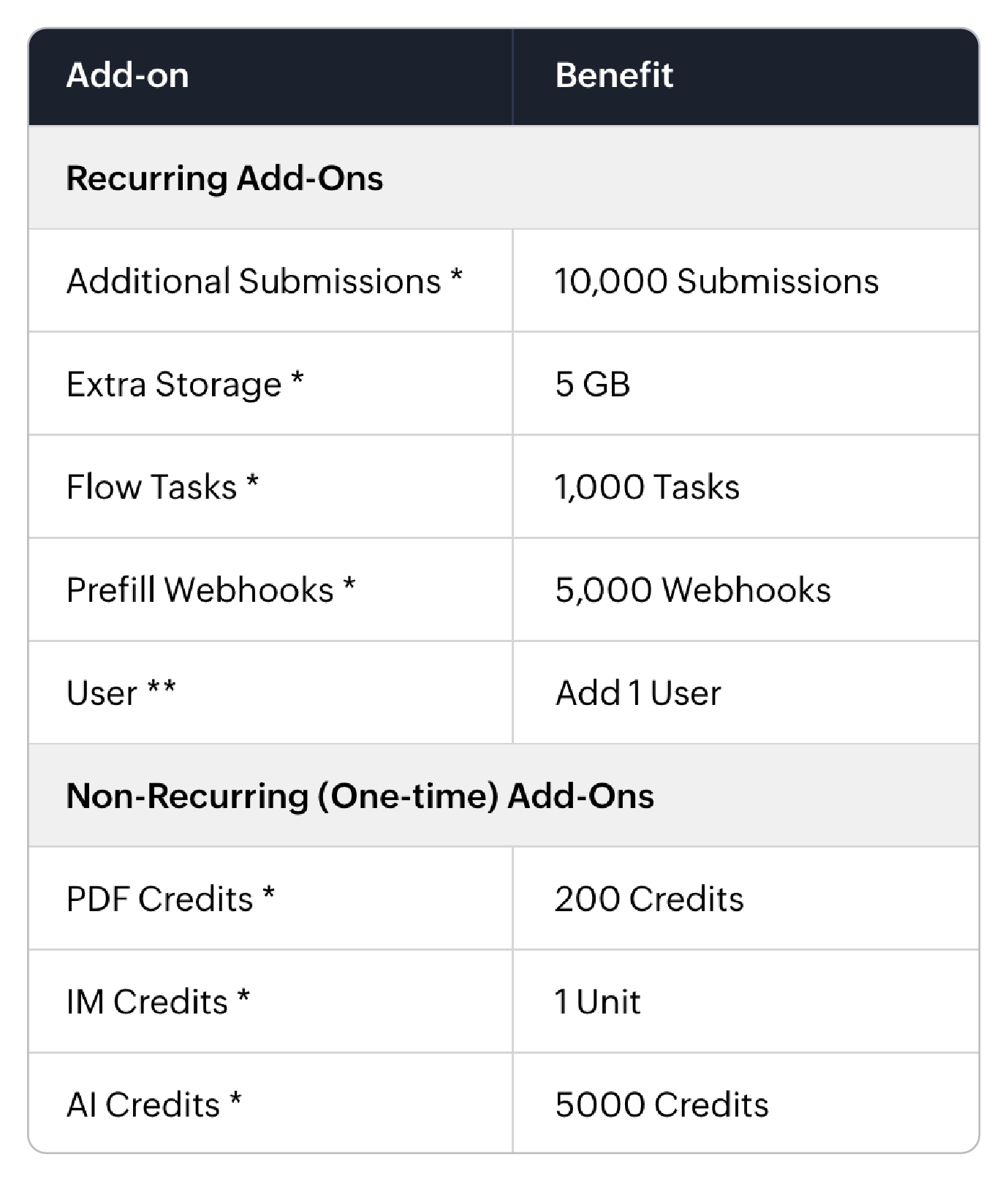
Task: Click the Additional Submissions add-on cell
Action: click(x=264, y=282)
